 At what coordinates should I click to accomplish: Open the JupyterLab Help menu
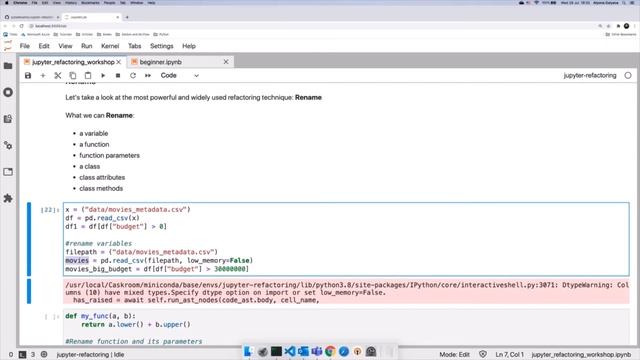click(189, 46)
